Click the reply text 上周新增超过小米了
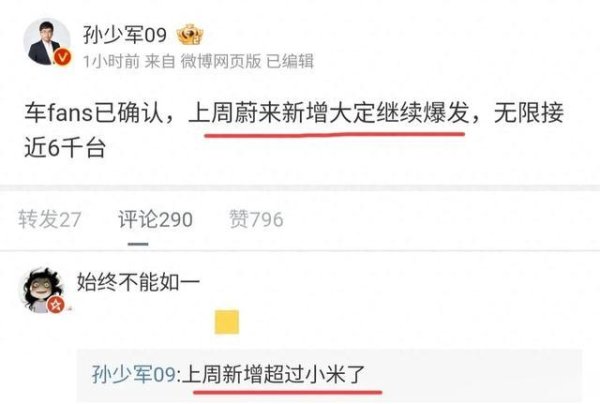 point(274,374)
